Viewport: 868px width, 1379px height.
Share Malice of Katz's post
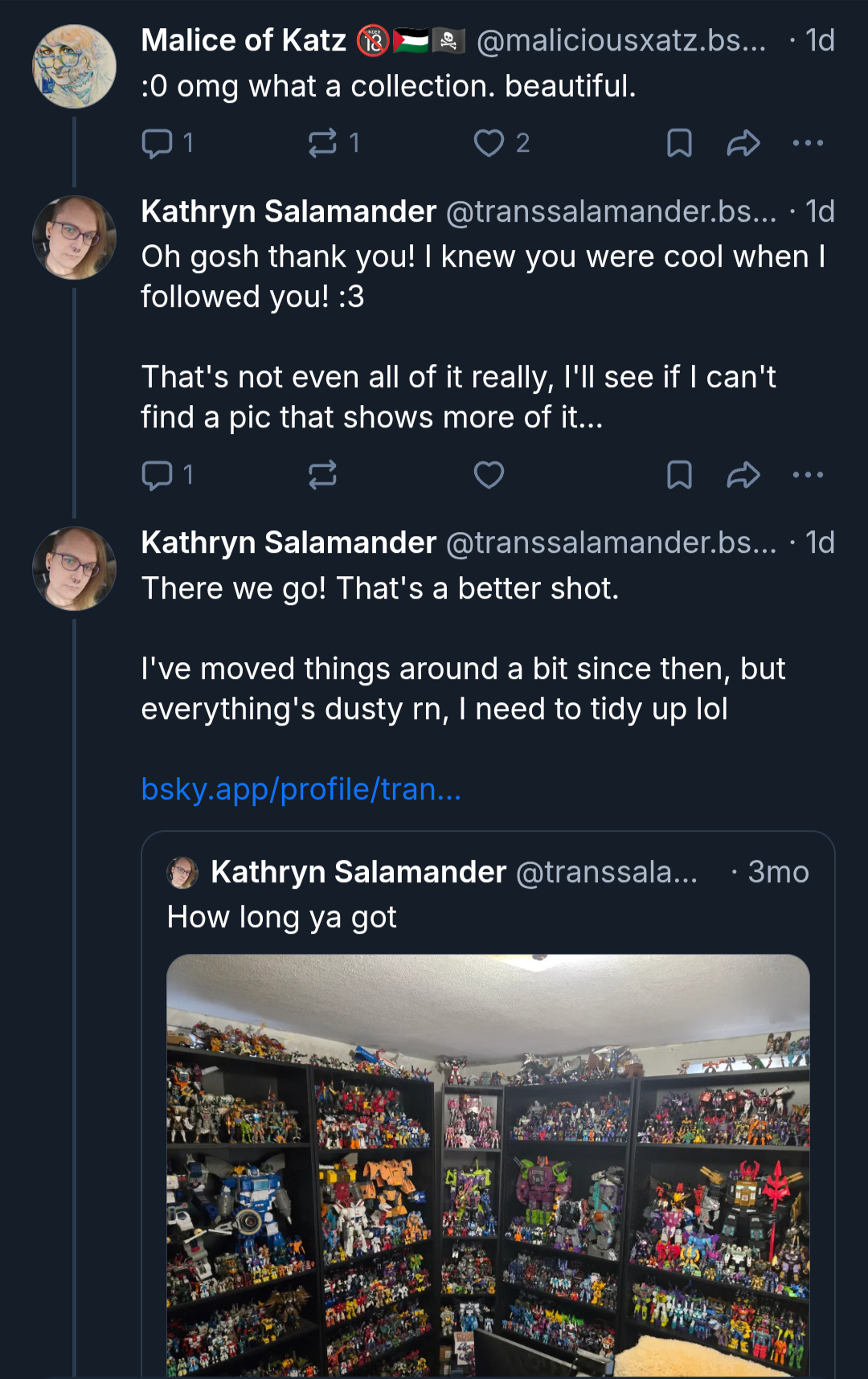pos(743,143)
